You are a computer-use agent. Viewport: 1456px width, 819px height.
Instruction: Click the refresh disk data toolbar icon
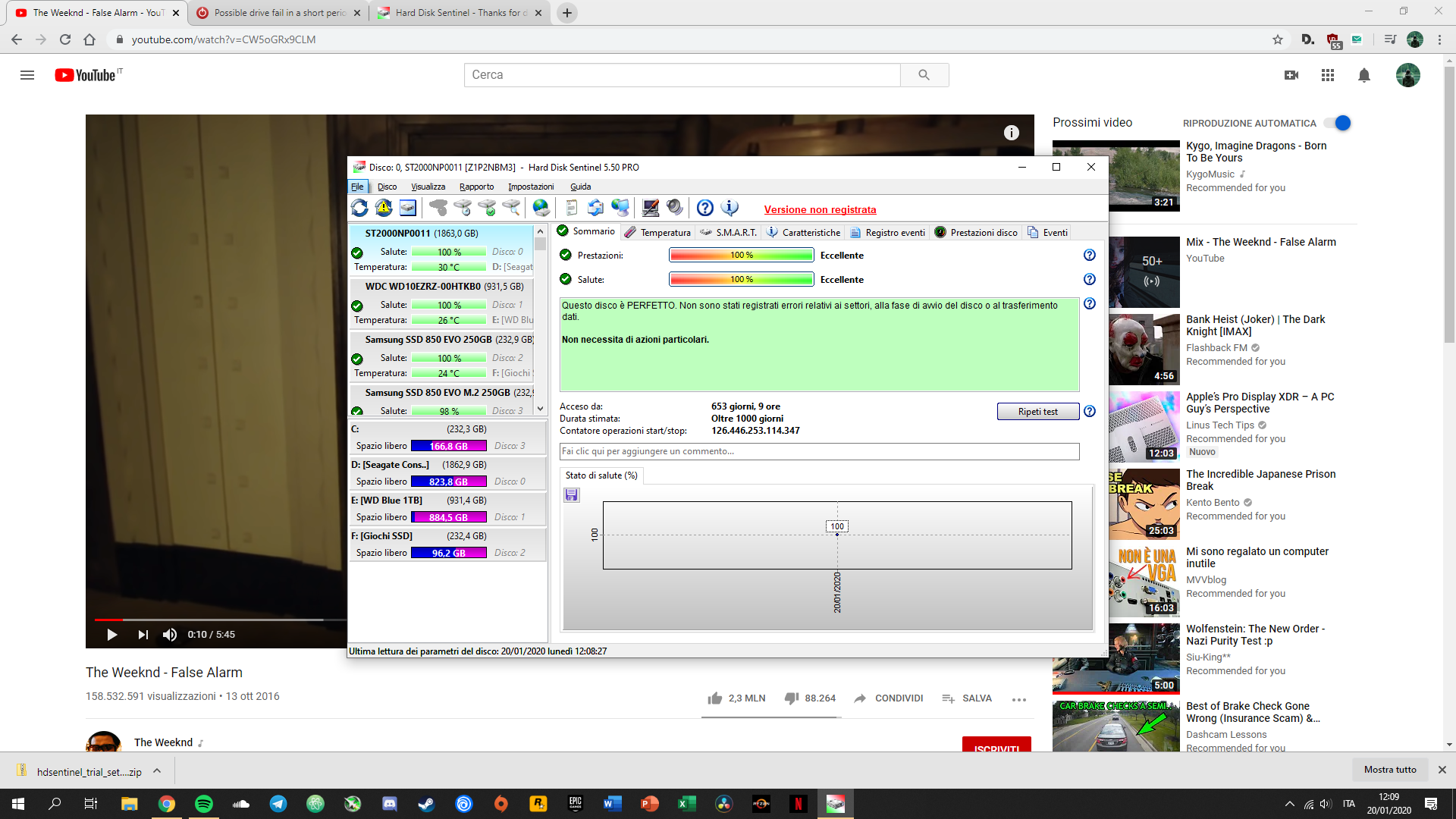pos(359,208)
